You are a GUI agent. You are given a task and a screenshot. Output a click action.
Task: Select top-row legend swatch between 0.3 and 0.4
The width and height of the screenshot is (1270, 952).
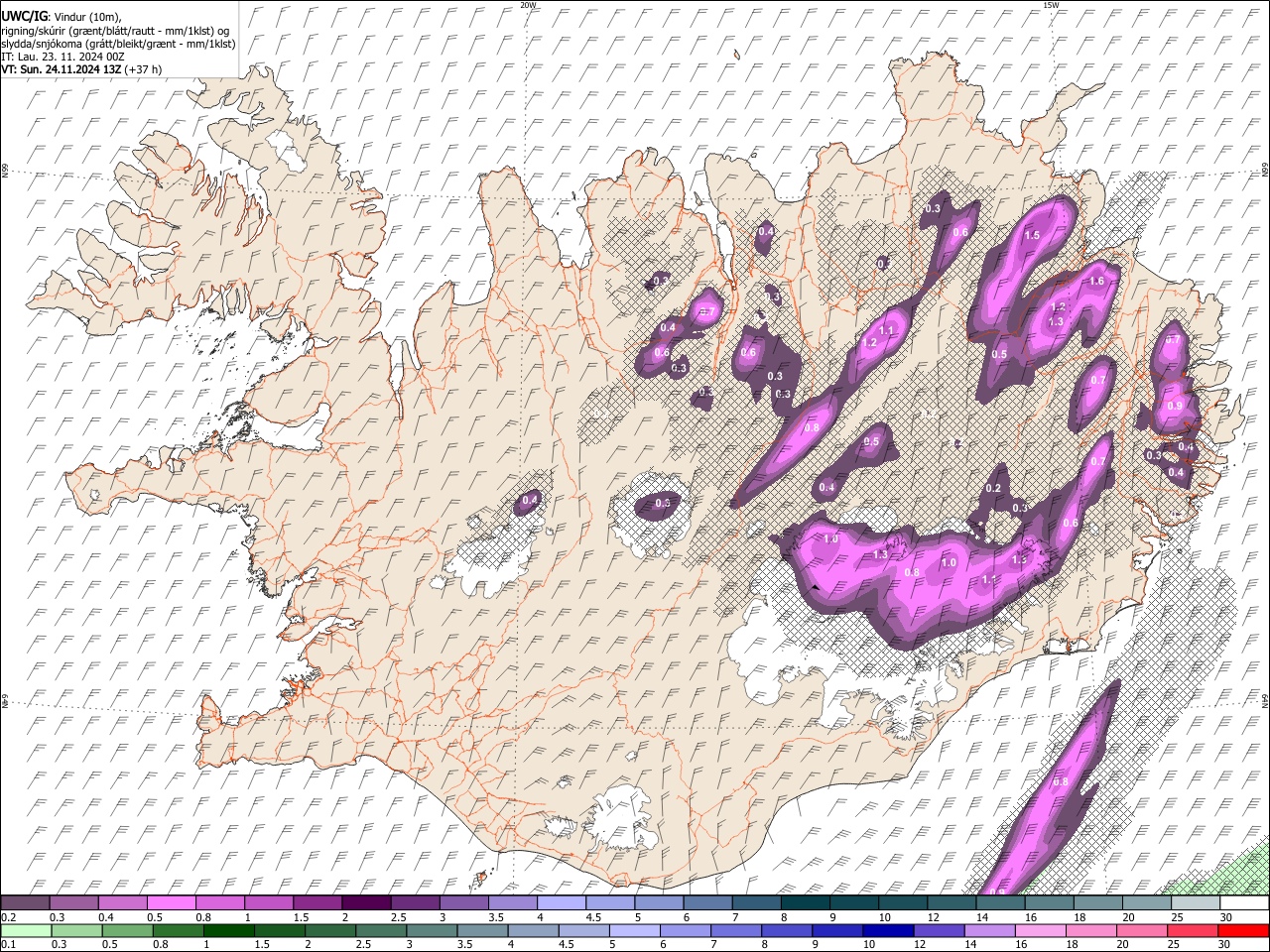point(75,902)
